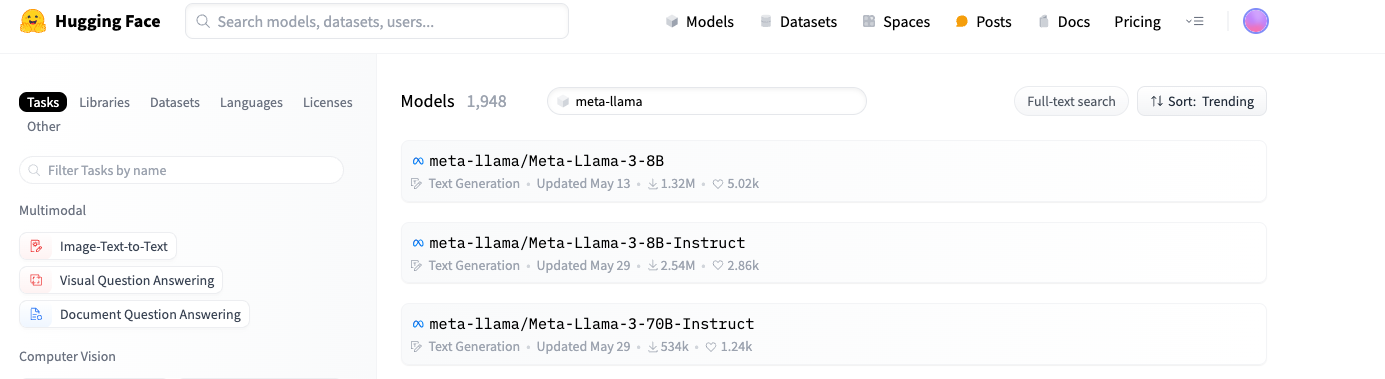This screenshot has width=1385, height=379.
Task: Click the Image-Text-to-Text task icon
Action: (x=37, y=246)
